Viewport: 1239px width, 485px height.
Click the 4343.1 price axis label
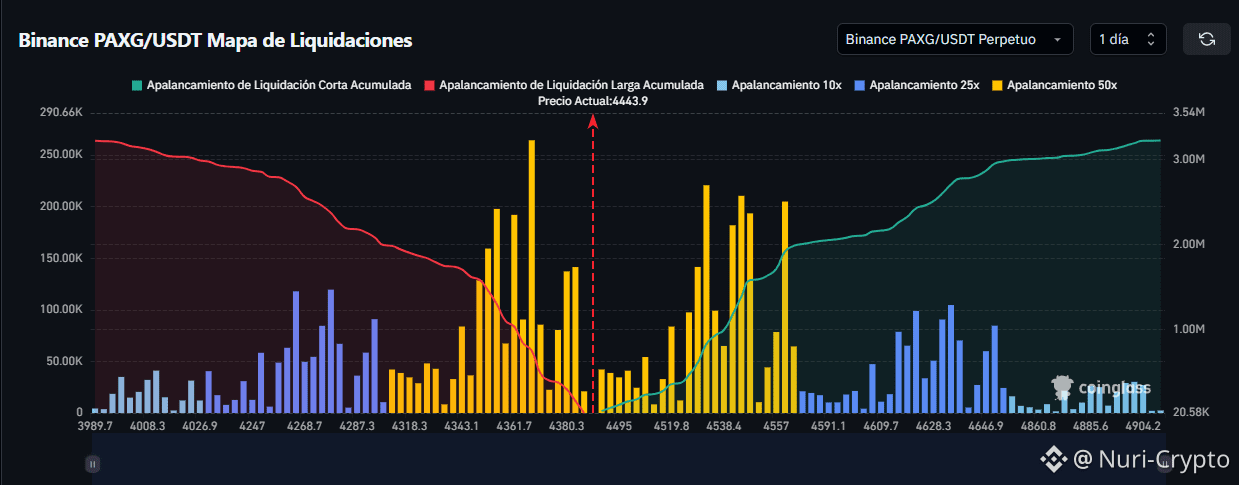[462, 426]
